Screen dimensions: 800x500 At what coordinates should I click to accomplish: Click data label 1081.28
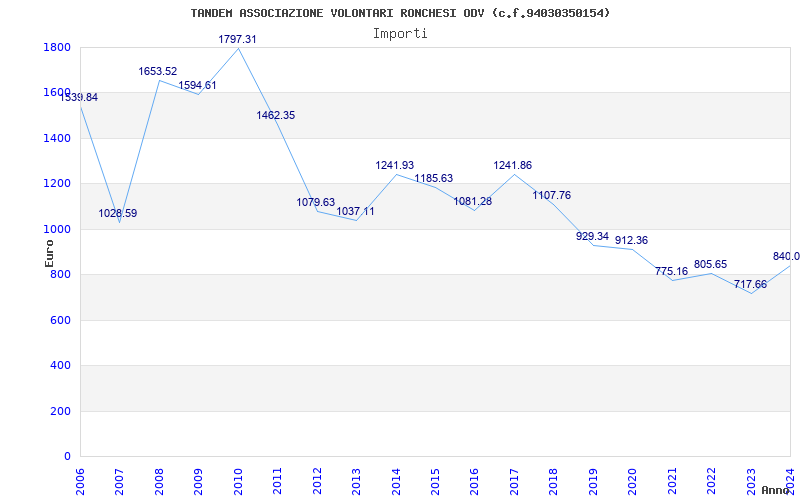coord(473,202)
